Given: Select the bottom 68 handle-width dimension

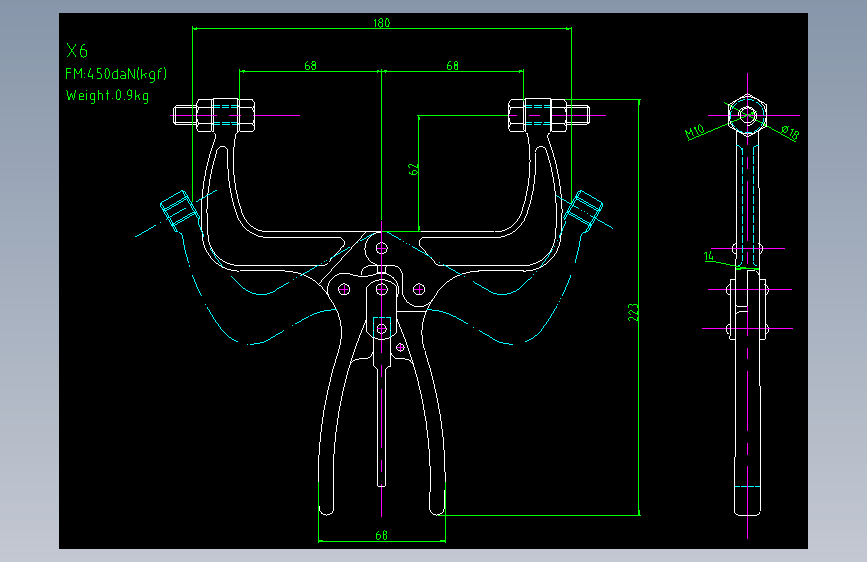Looking at the screenshot, I should click(x=382, y=535).
